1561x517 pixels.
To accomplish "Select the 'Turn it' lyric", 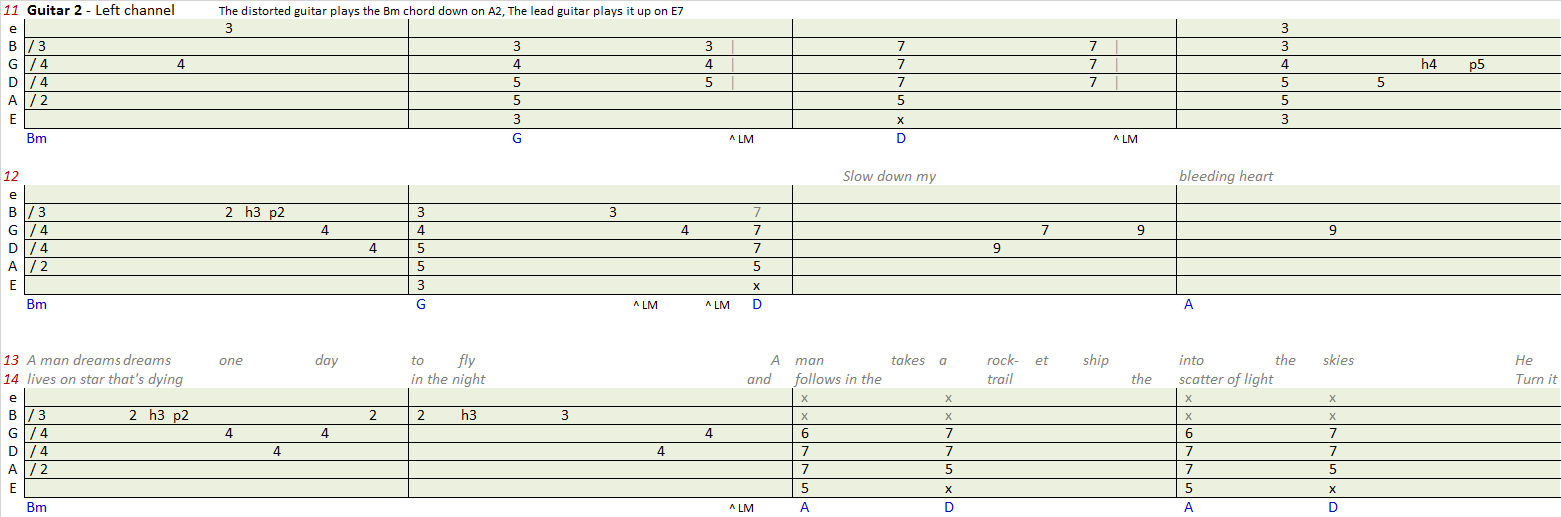I will (x=1537, y=379).
